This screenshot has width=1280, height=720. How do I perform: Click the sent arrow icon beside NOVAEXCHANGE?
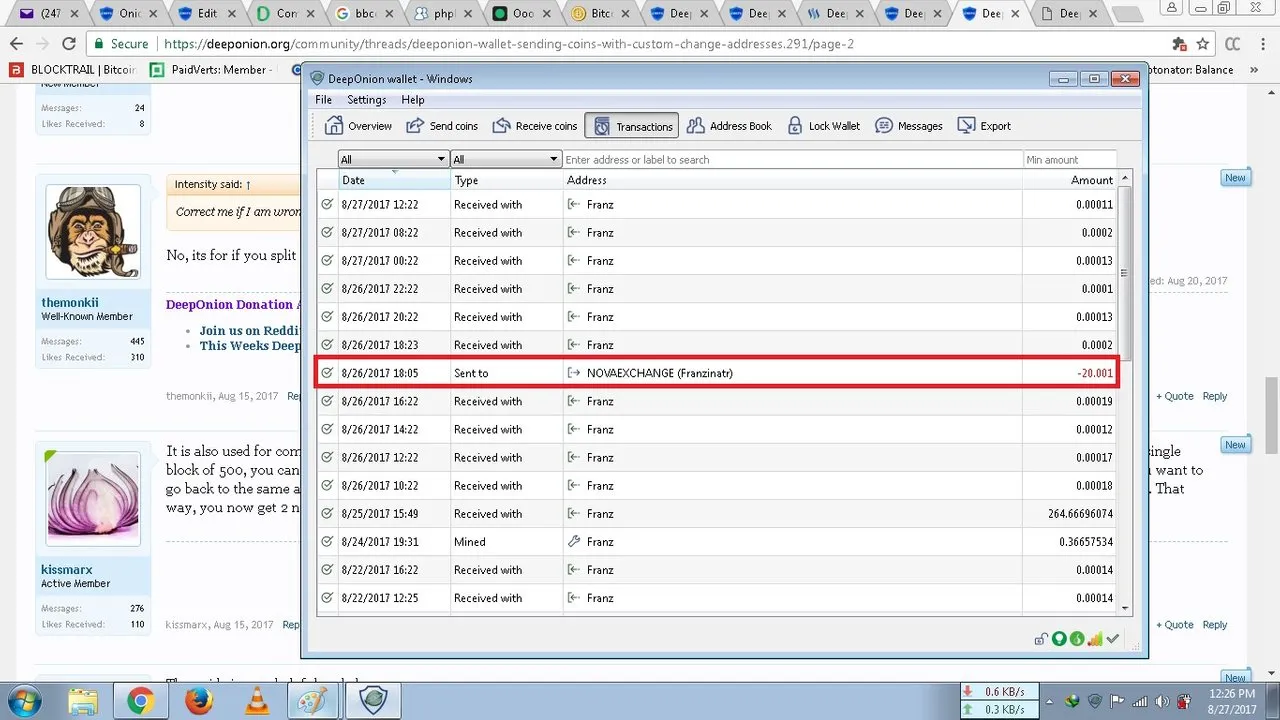(x=574, y=373)
